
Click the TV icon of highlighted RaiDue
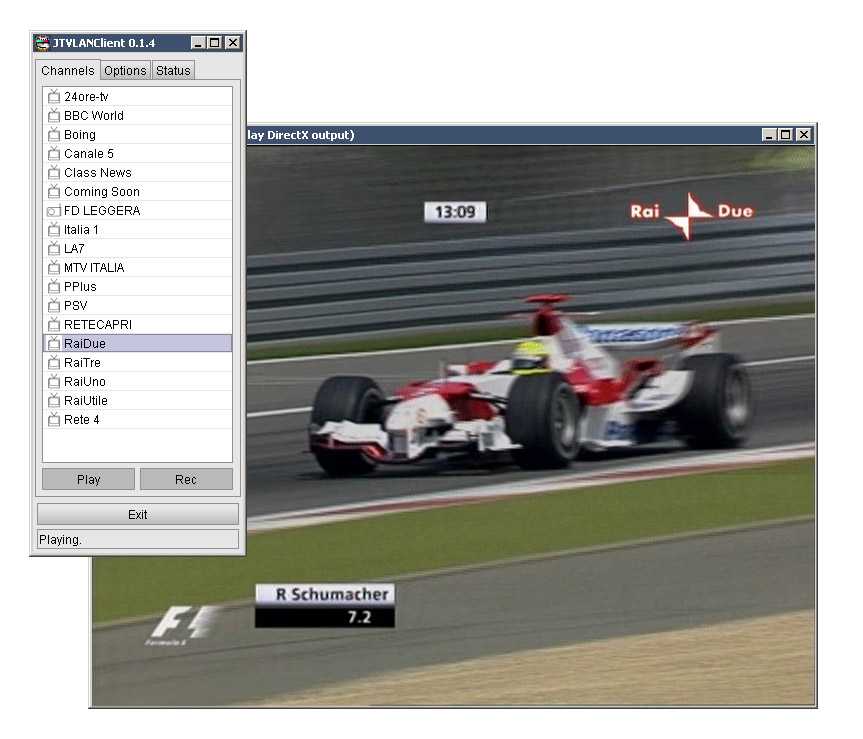(x=53, y=343)
